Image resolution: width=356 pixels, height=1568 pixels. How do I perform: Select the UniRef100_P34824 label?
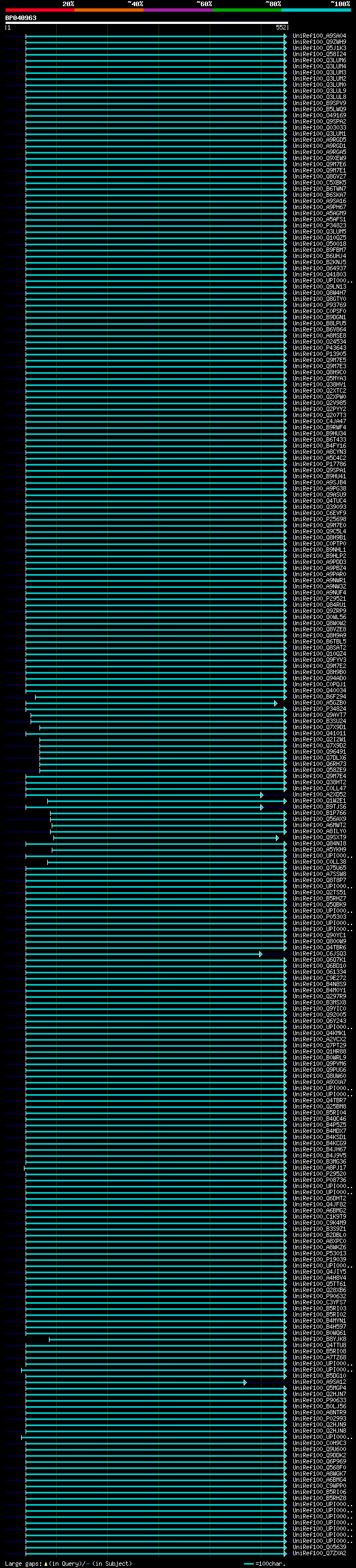point(319,709)
